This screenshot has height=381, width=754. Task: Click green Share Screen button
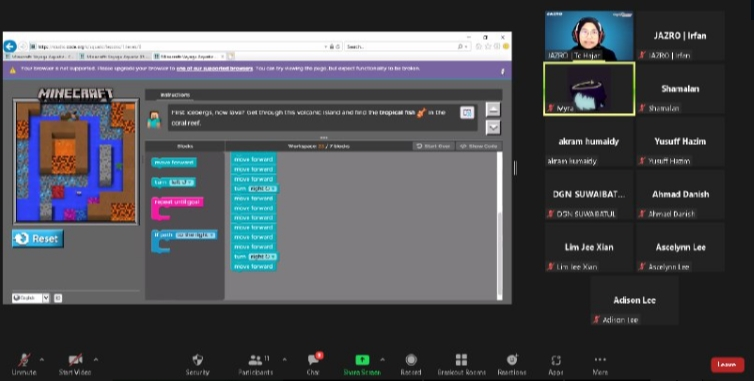pos(362,364)
